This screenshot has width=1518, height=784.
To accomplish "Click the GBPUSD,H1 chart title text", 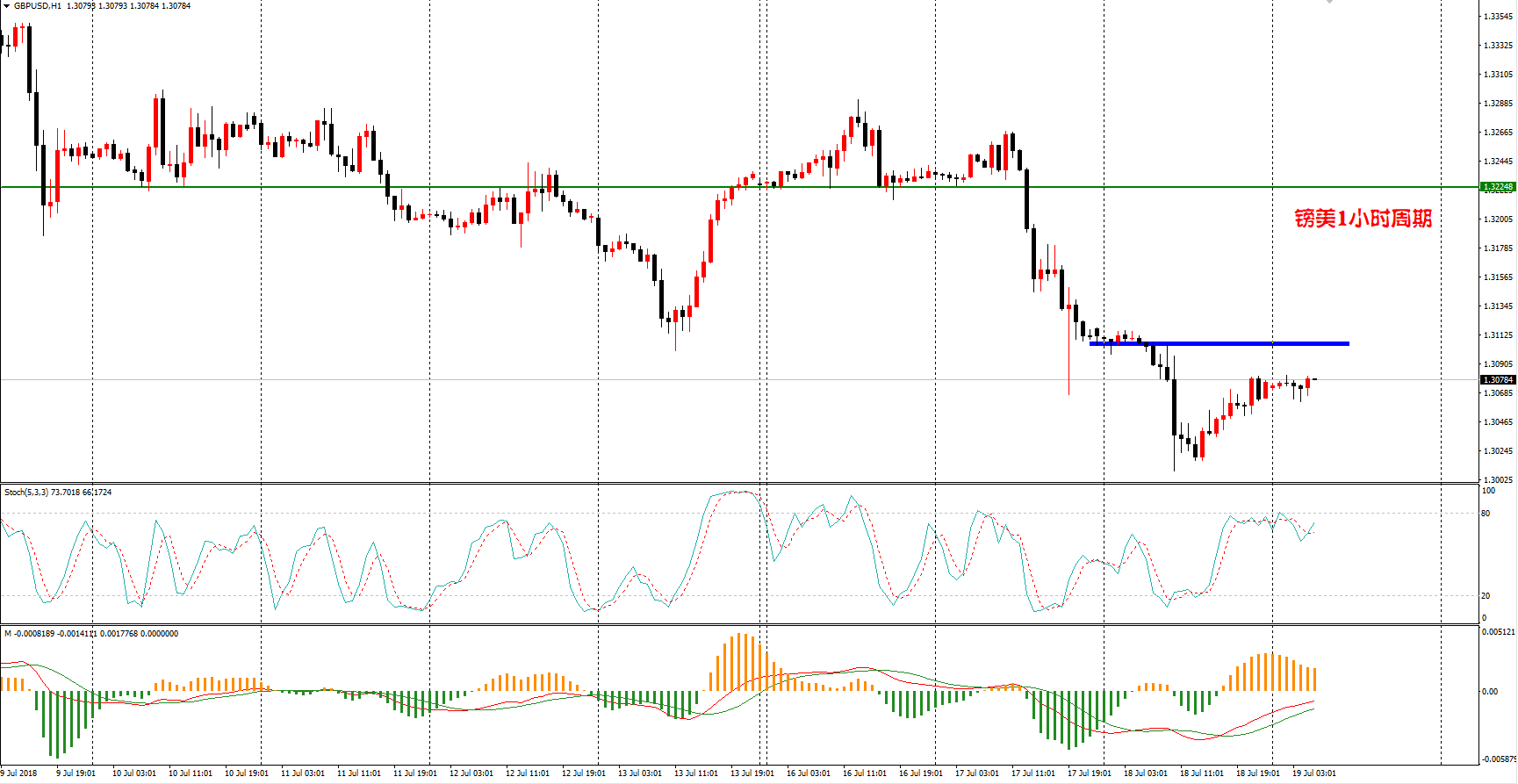I will (x=38, y=6).
